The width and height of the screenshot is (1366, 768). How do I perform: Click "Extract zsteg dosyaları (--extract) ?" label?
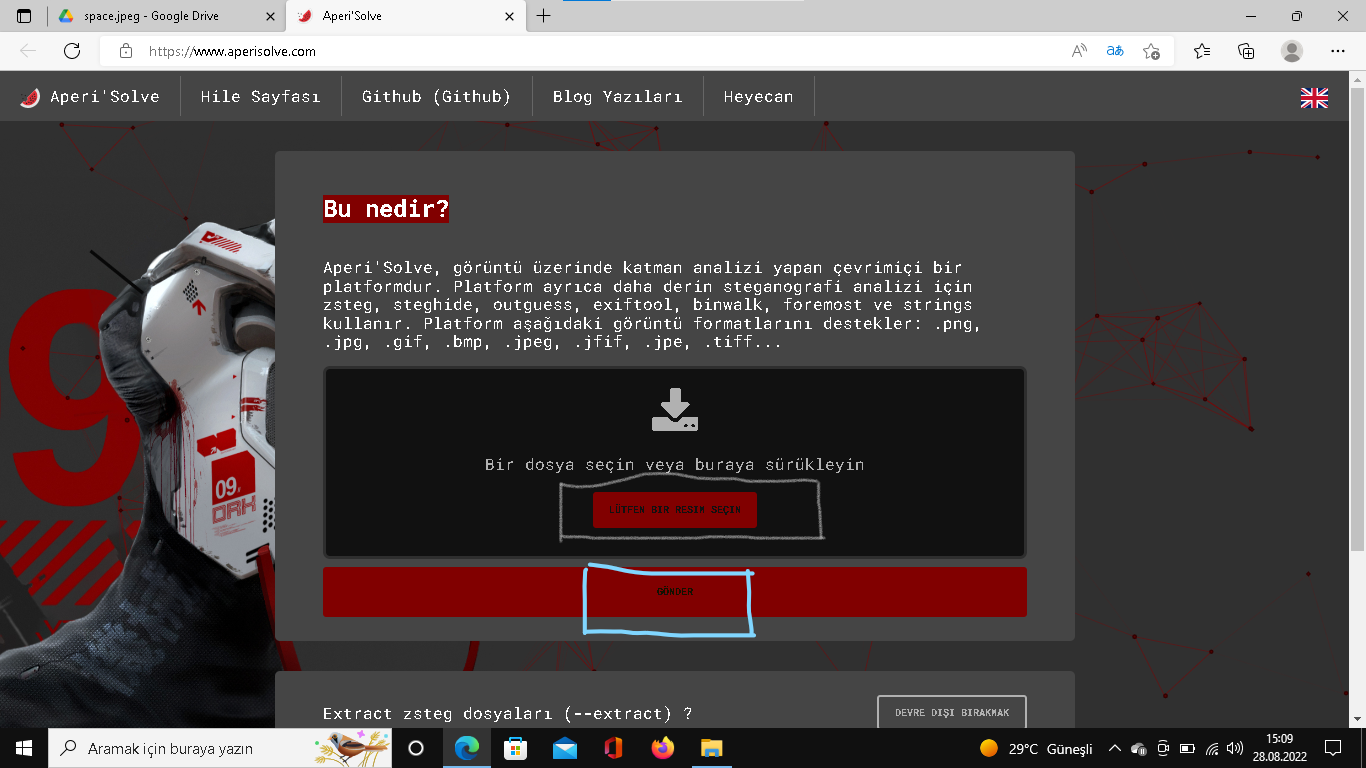[508, 713]
